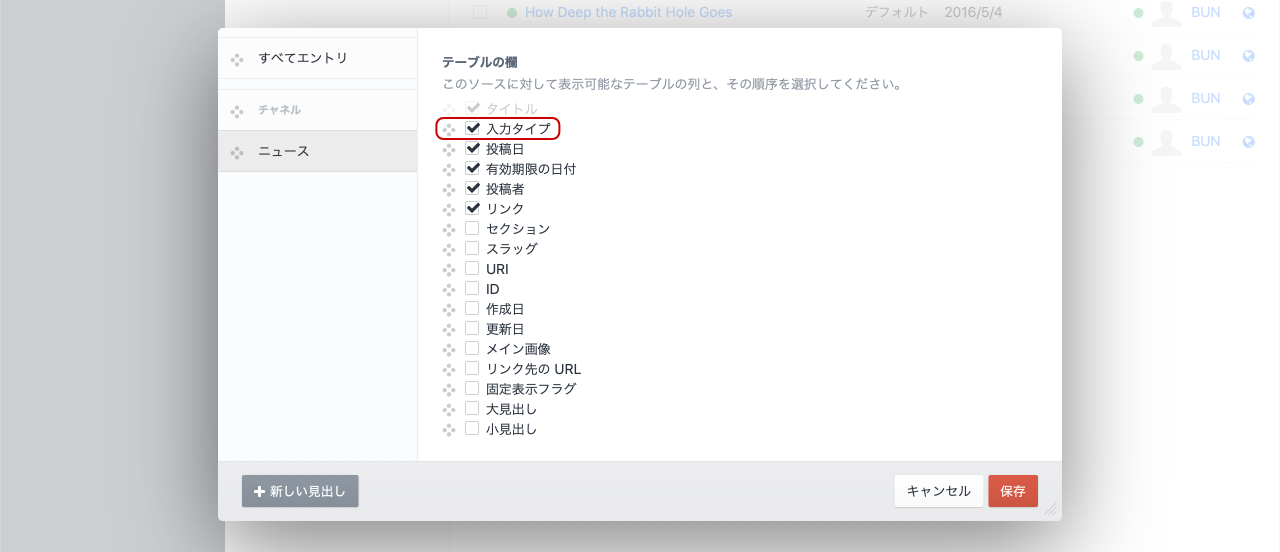Click the drag handle beside リンク先の URL
The height and width of the screenshot is (552, 1280).
[x=449, y=370]
